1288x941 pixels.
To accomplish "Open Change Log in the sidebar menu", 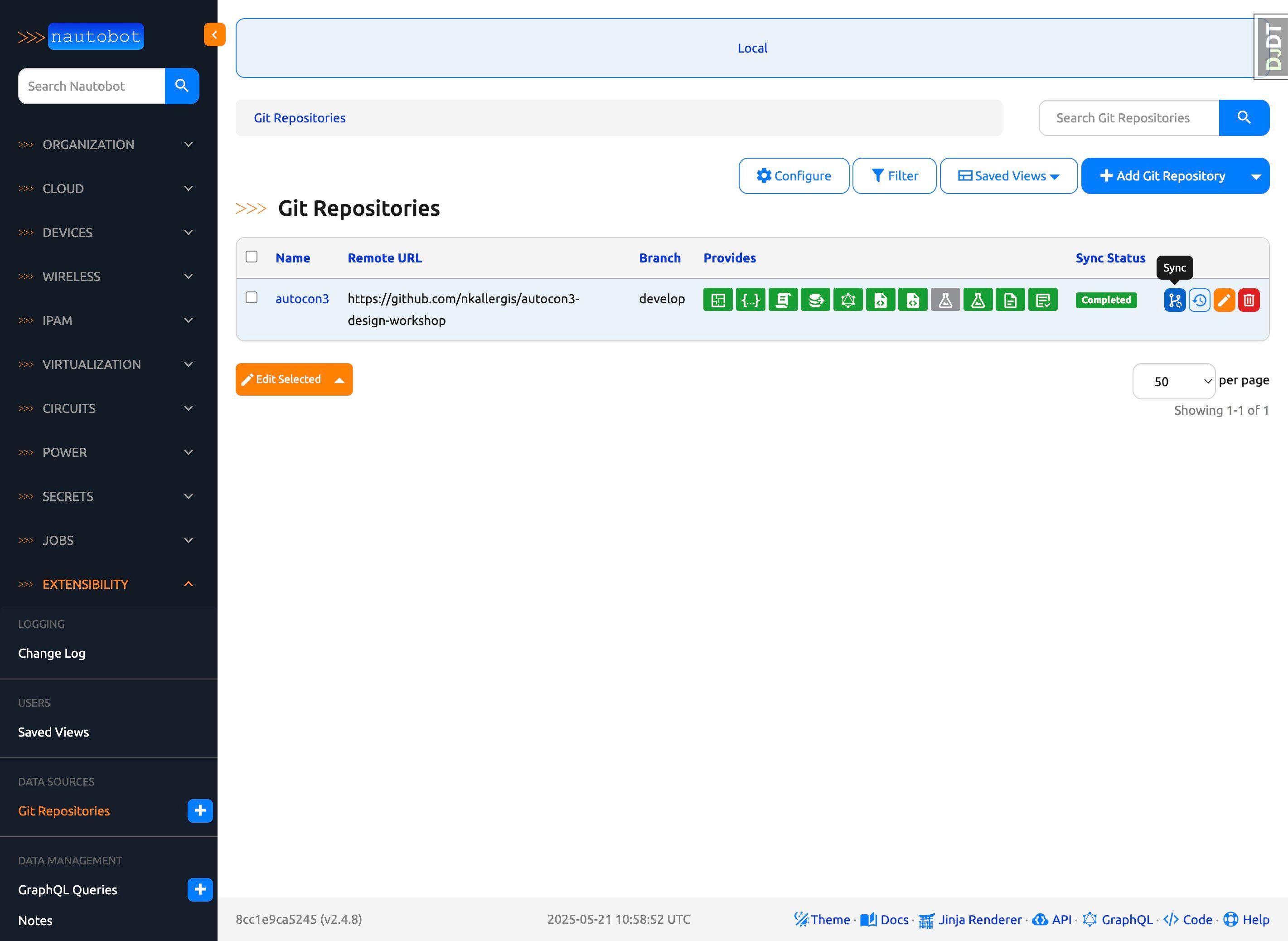I will point(52,653).
